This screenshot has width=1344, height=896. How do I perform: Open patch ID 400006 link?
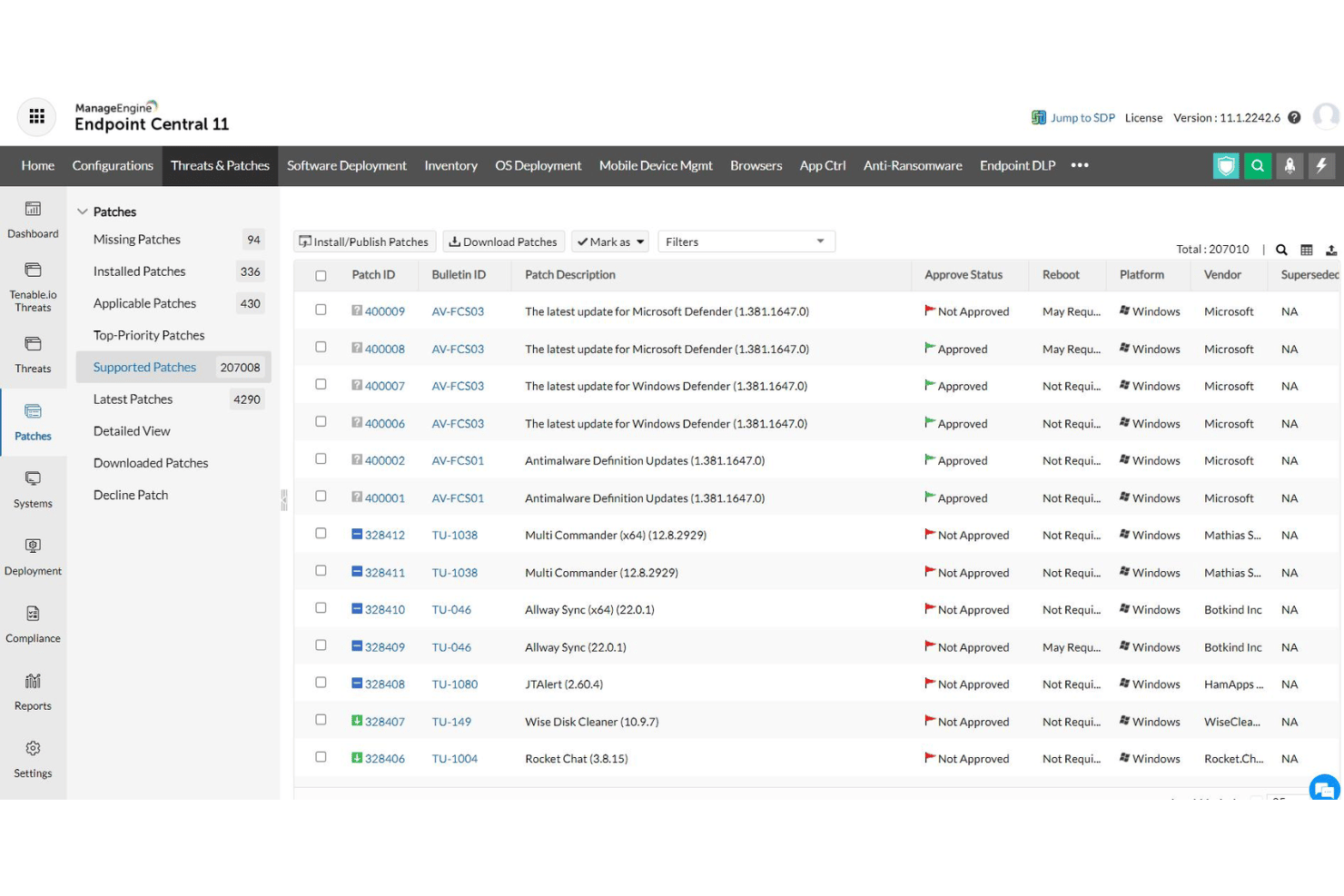385,423
